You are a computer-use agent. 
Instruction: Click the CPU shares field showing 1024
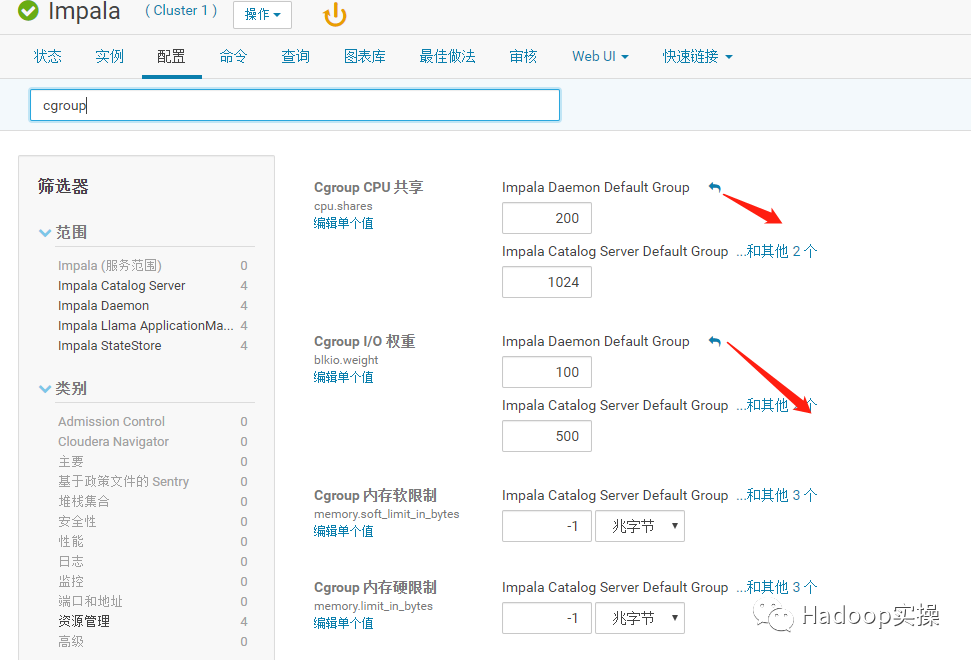[x=547, y=282]
